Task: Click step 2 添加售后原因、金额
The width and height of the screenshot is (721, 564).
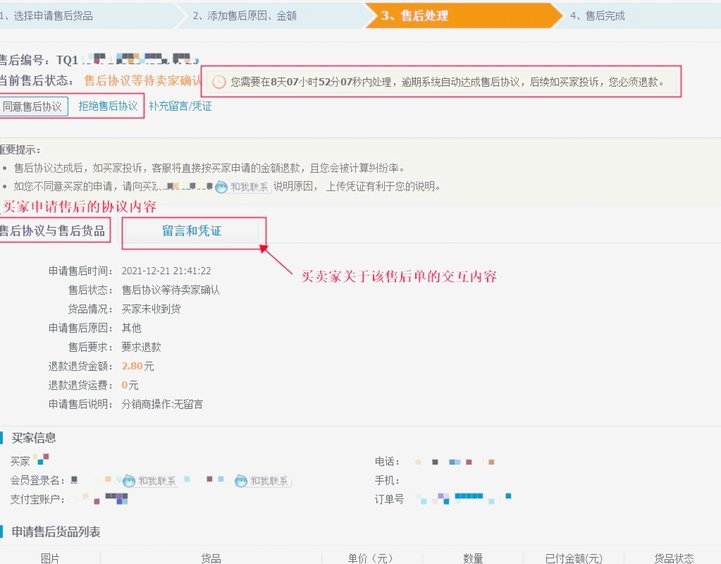Action: (x=276, y=16)
